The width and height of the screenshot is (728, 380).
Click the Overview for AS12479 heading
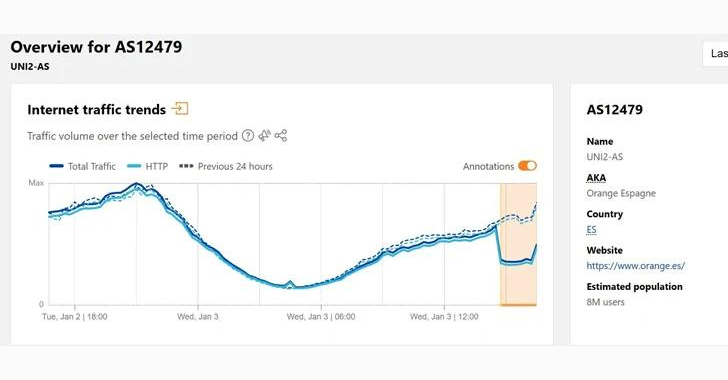coord(97,47)
